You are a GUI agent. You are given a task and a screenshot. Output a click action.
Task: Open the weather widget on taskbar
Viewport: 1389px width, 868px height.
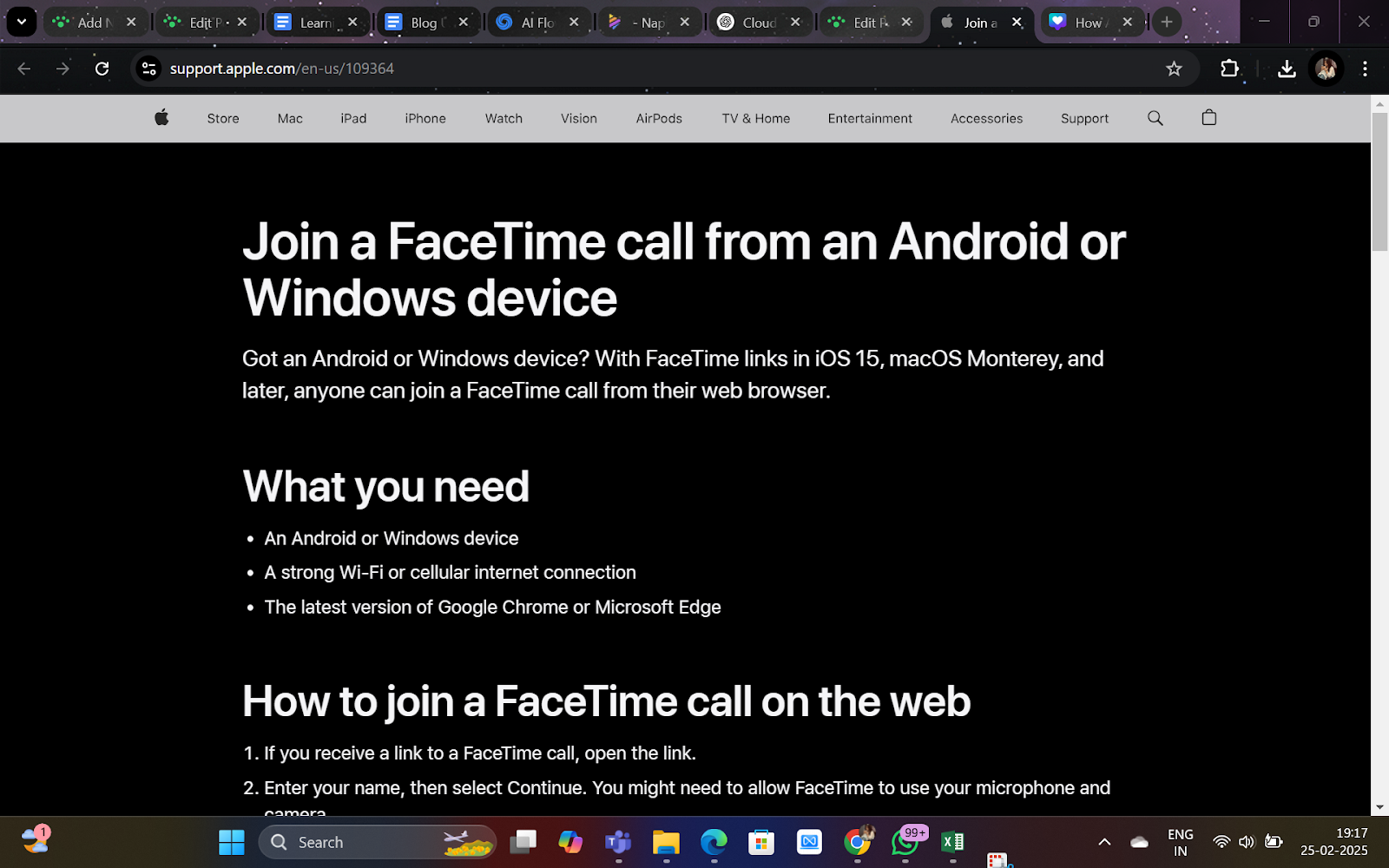click(x=36, y=840)
